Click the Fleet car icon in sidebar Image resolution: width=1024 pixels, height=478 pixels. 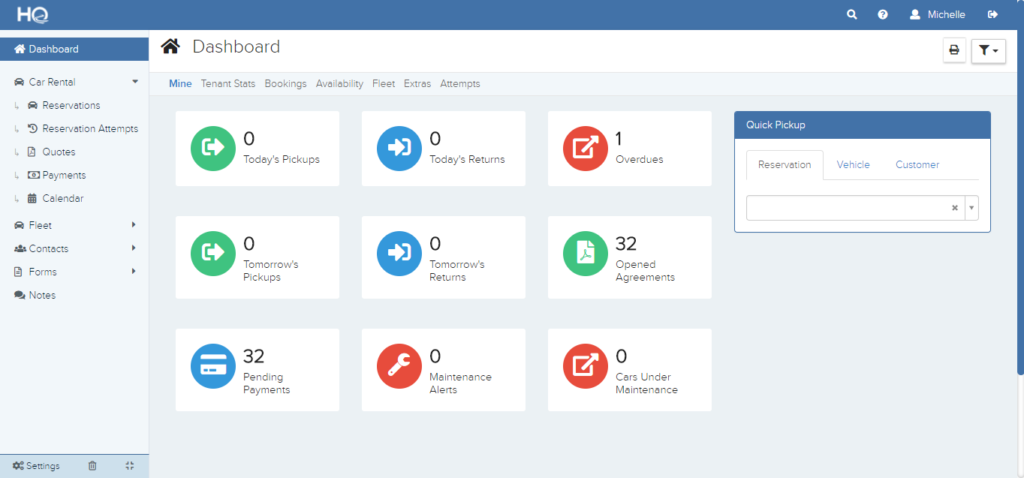[x=19, y=225]
